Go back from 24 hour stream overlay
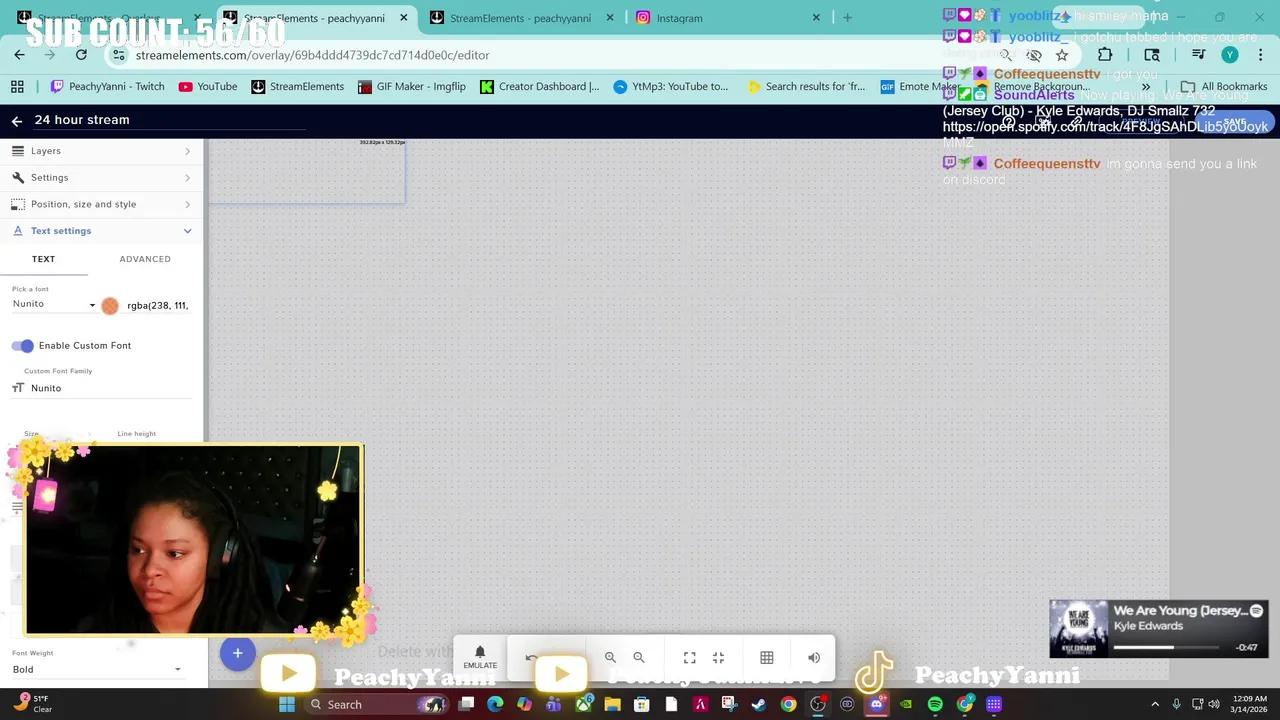1280x720 pixels. (17, 120)
